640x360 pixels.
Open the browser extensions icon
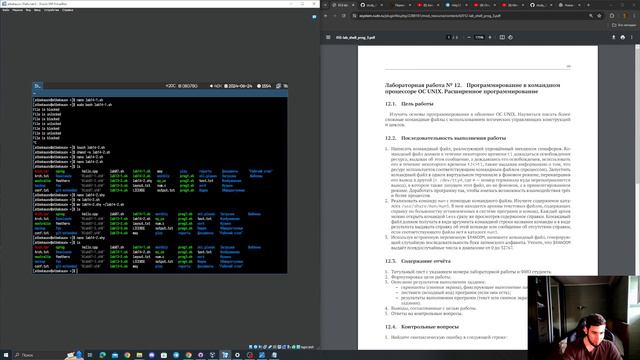click(612, 16)
